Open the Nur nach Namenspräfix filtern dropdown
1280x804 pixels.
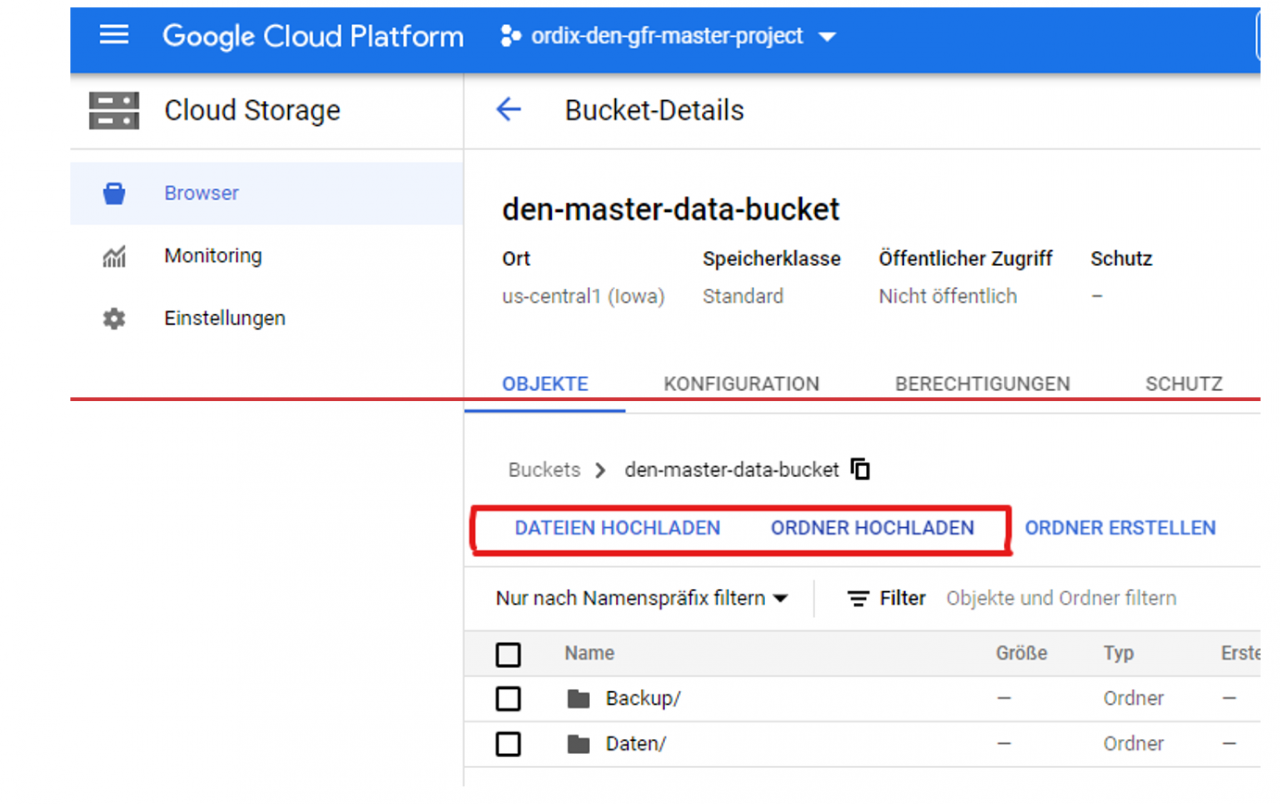(641, 599)
